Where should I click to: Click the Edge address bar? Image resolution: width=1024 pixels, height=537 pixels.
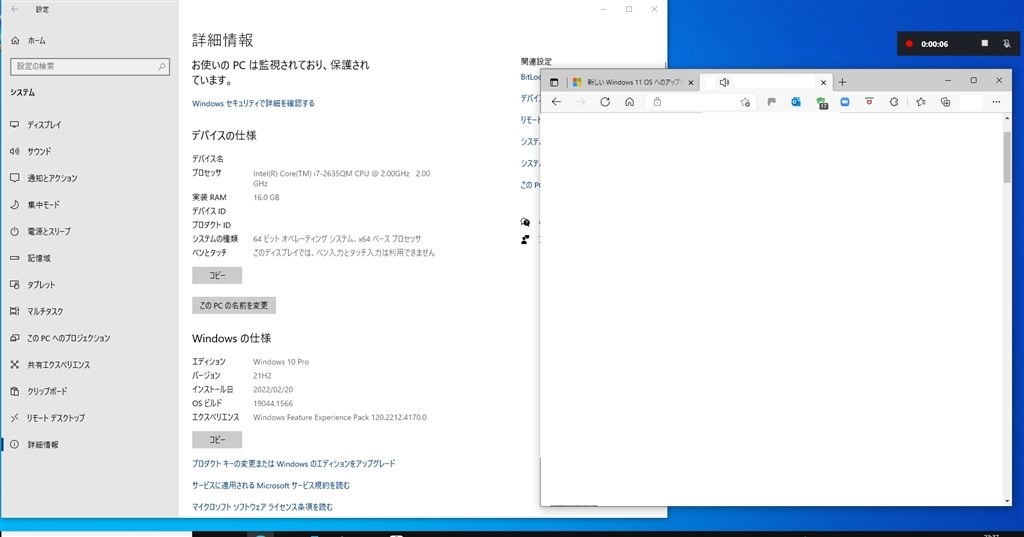(699, 102)
